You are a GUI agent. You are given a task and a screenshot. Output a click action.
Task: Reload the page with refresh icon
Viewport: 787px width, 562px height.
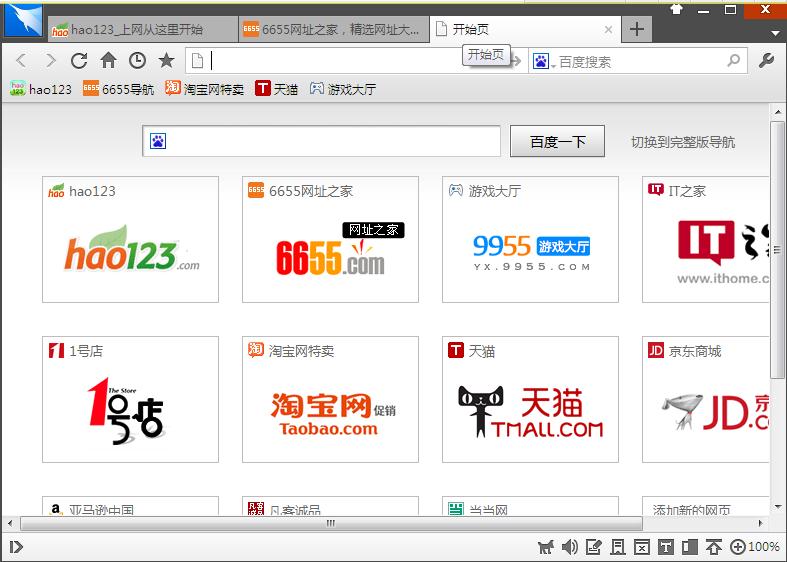pyautogui.click(x=79, y=61)
